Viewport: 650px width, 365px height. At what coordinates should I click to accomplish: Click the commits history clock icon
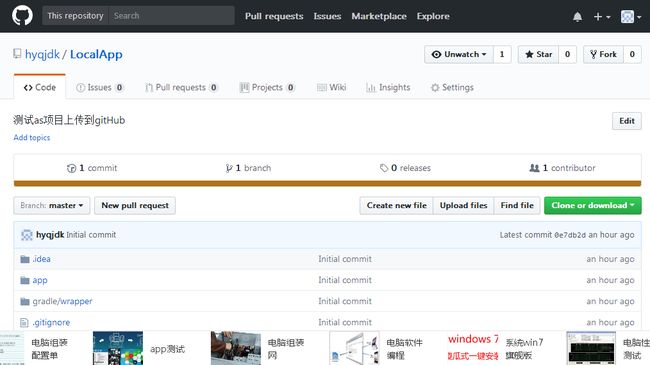[x=71, y=168]
